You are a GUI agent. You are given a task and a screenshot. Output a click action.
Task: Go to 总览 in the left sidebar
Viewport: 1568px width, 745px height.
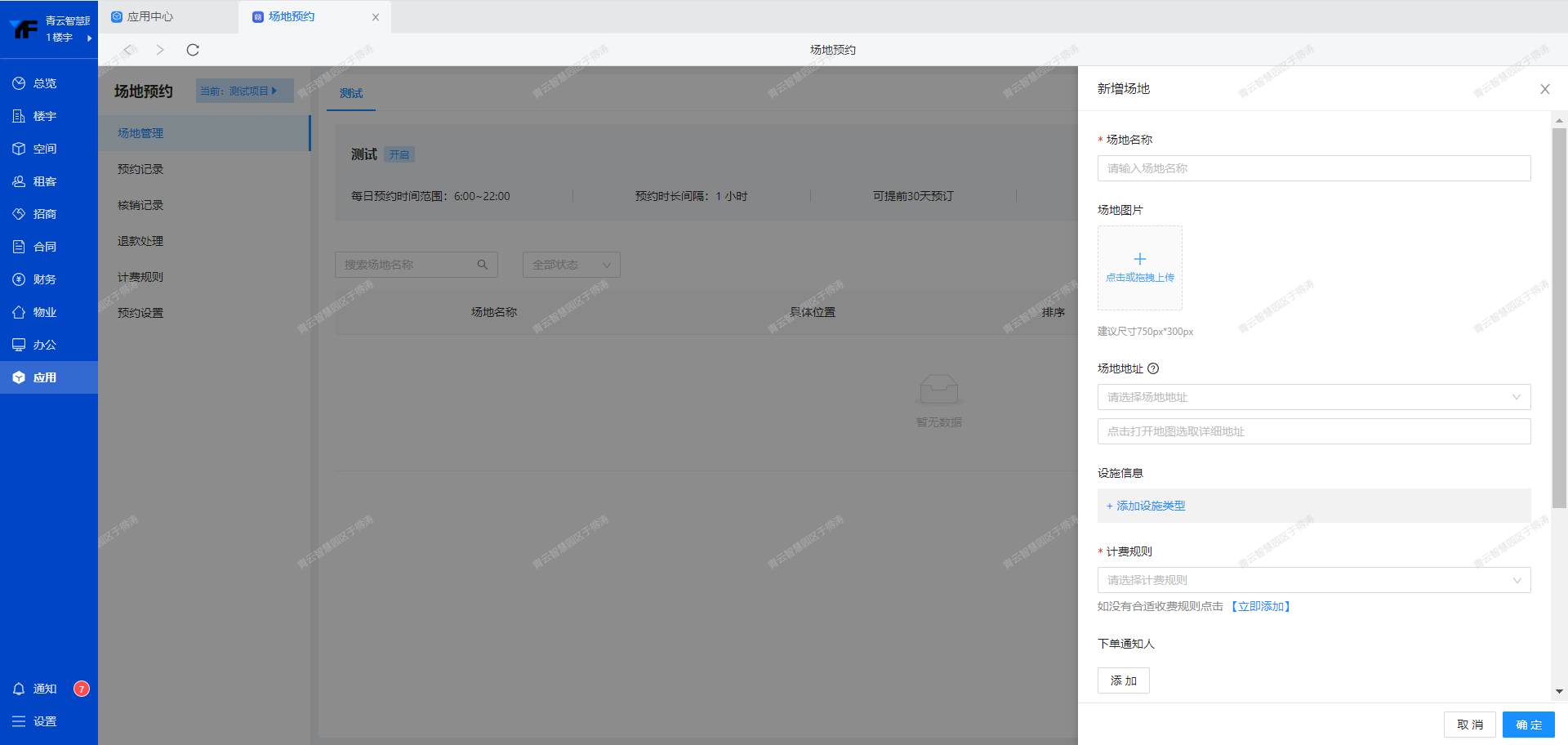pyautogui.click(x=36, y=83)
